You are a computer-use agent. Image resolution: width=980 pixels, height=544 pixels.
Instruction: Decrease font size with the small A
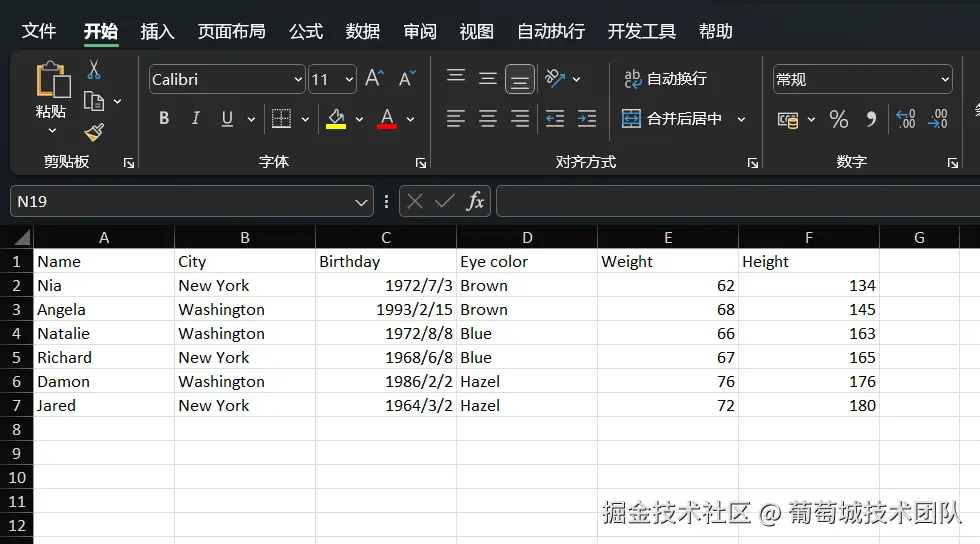[x=407, y=79]
